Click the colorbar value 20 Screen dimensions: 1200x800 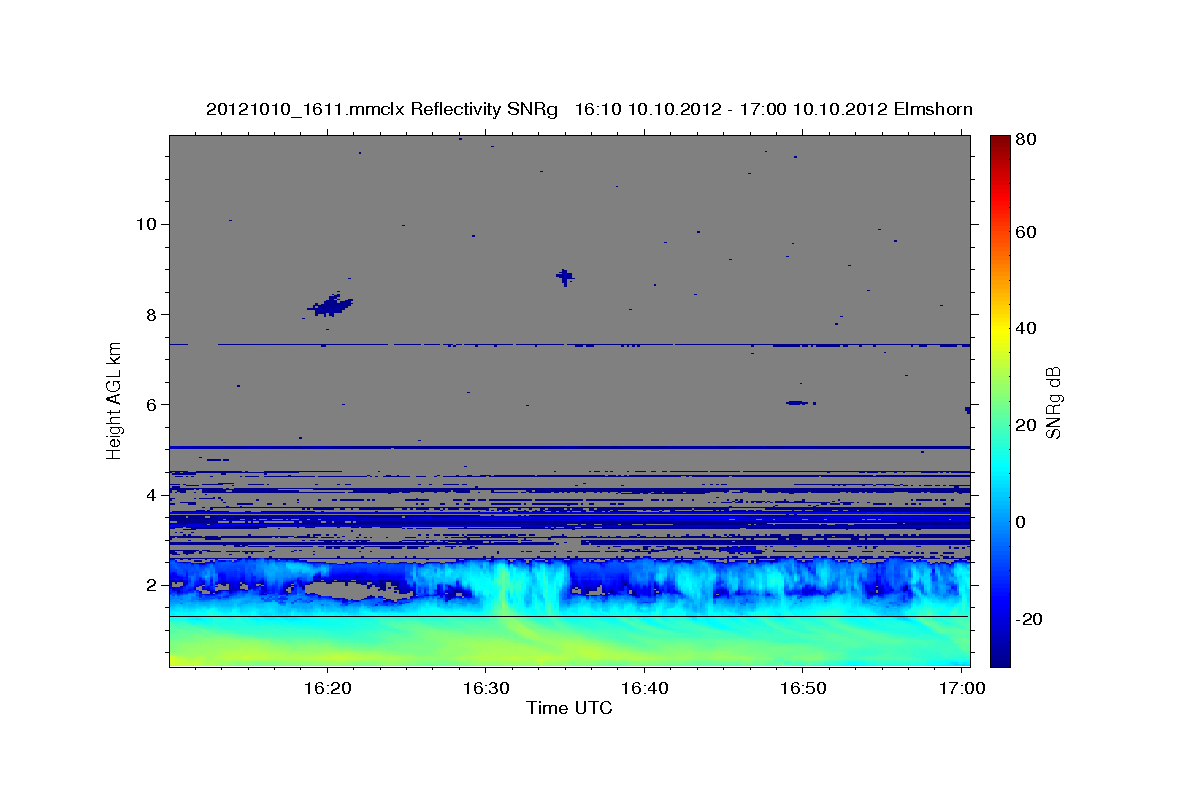1025,425
